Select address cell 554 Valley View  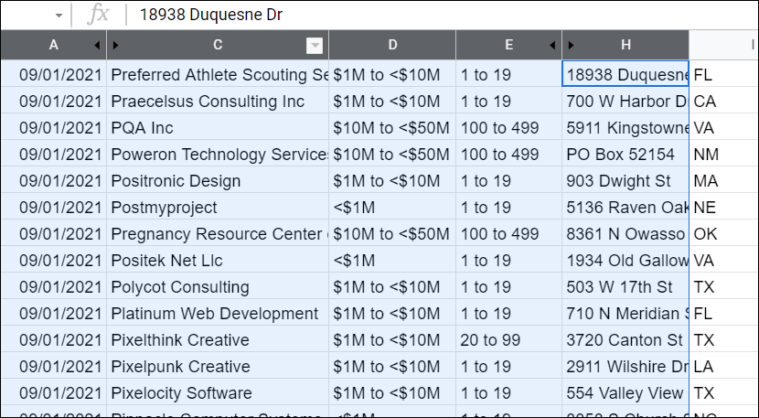click(x=625, y=393)
